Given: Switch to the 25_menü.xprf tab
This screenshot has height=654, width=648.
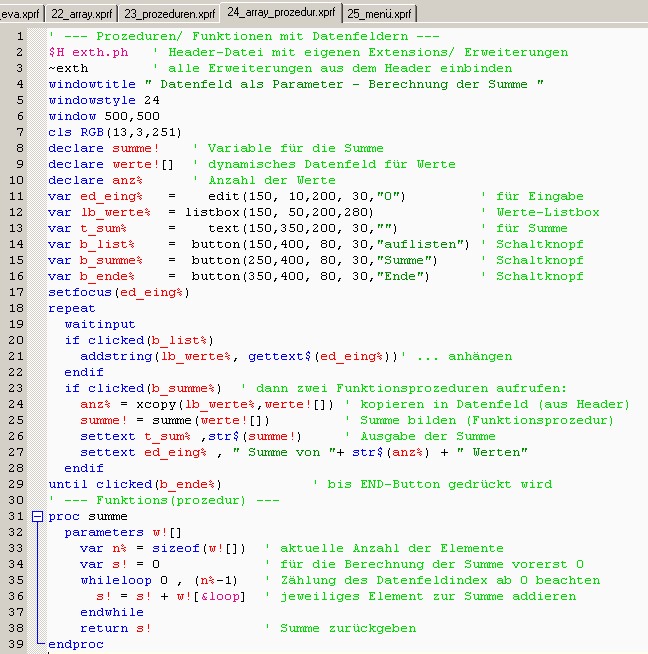Looking at the screenshot, I should pyautogui.click(x=380, y=13).
